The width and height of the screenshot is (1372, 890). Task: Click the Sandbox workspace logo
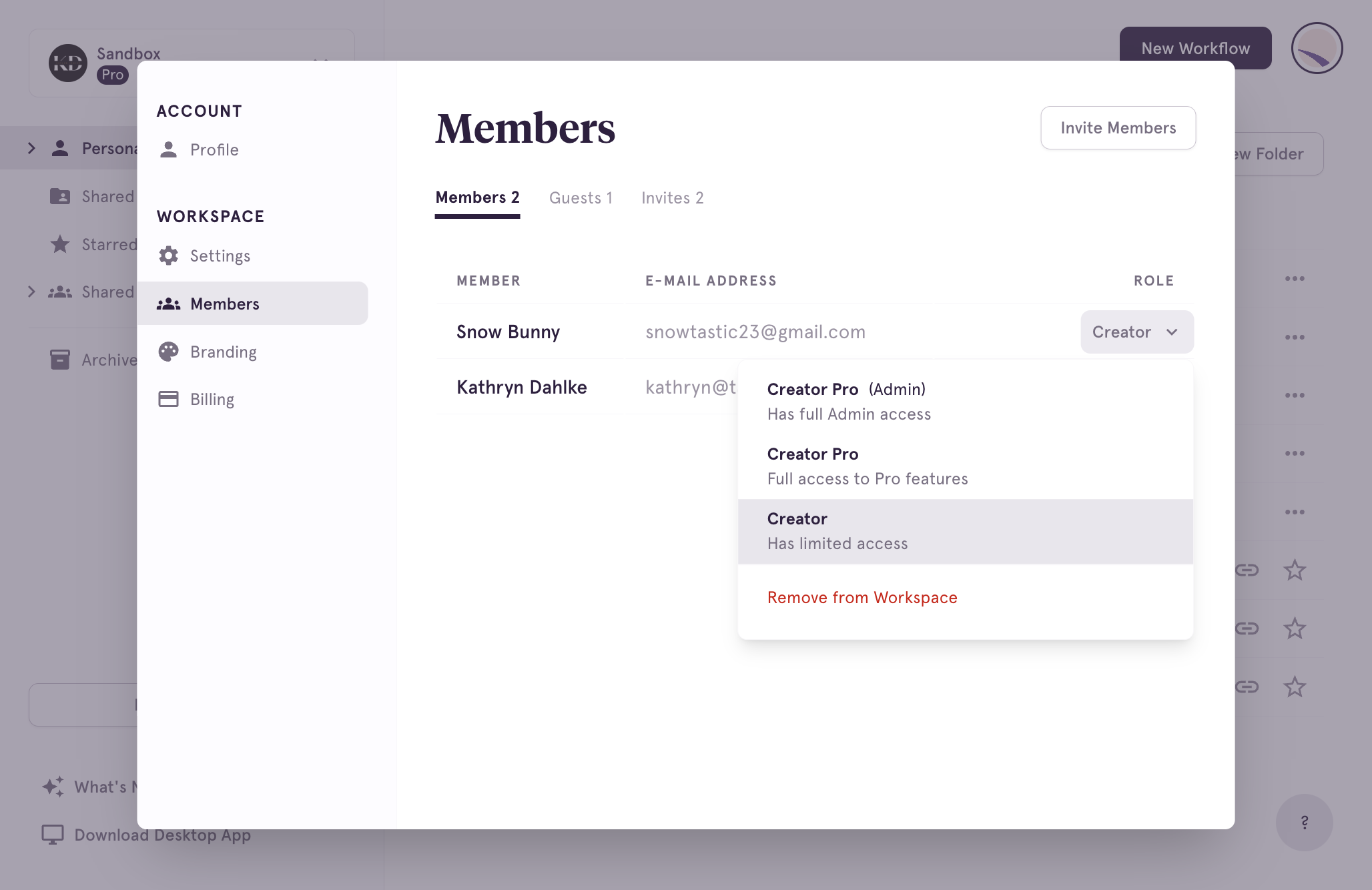tap(68, 63)
